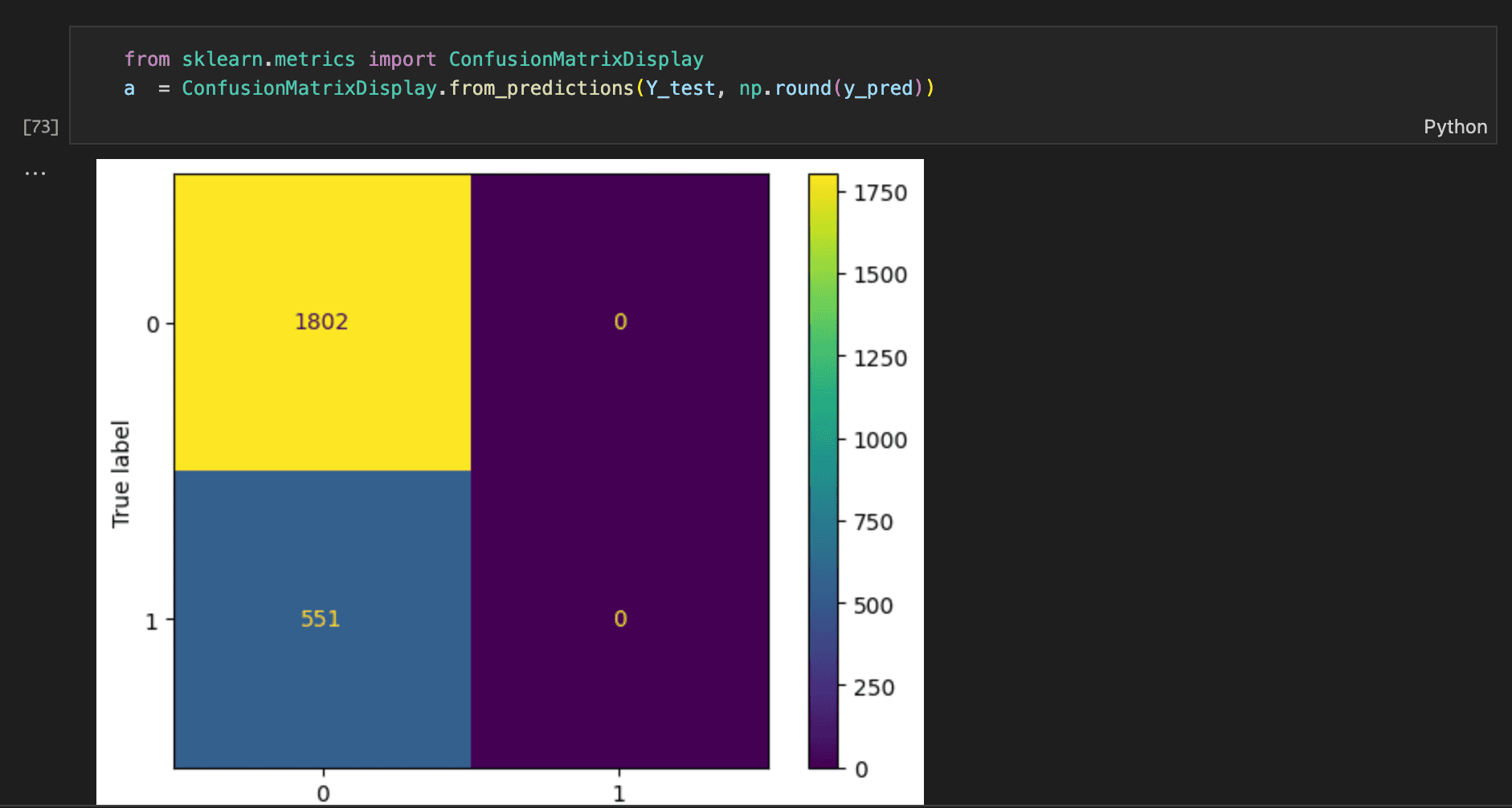Click y-axis tick label 1
Screen dimensions: 1512x808
[151, 622]
